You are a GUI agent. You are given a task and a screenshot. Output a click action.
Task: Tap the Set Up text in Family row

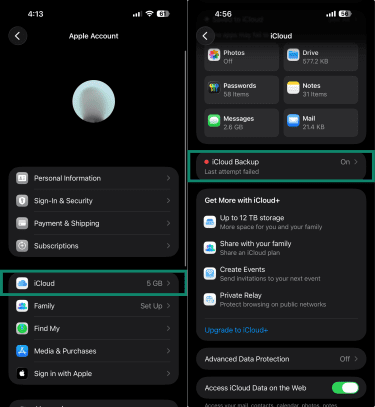point(151,306)
